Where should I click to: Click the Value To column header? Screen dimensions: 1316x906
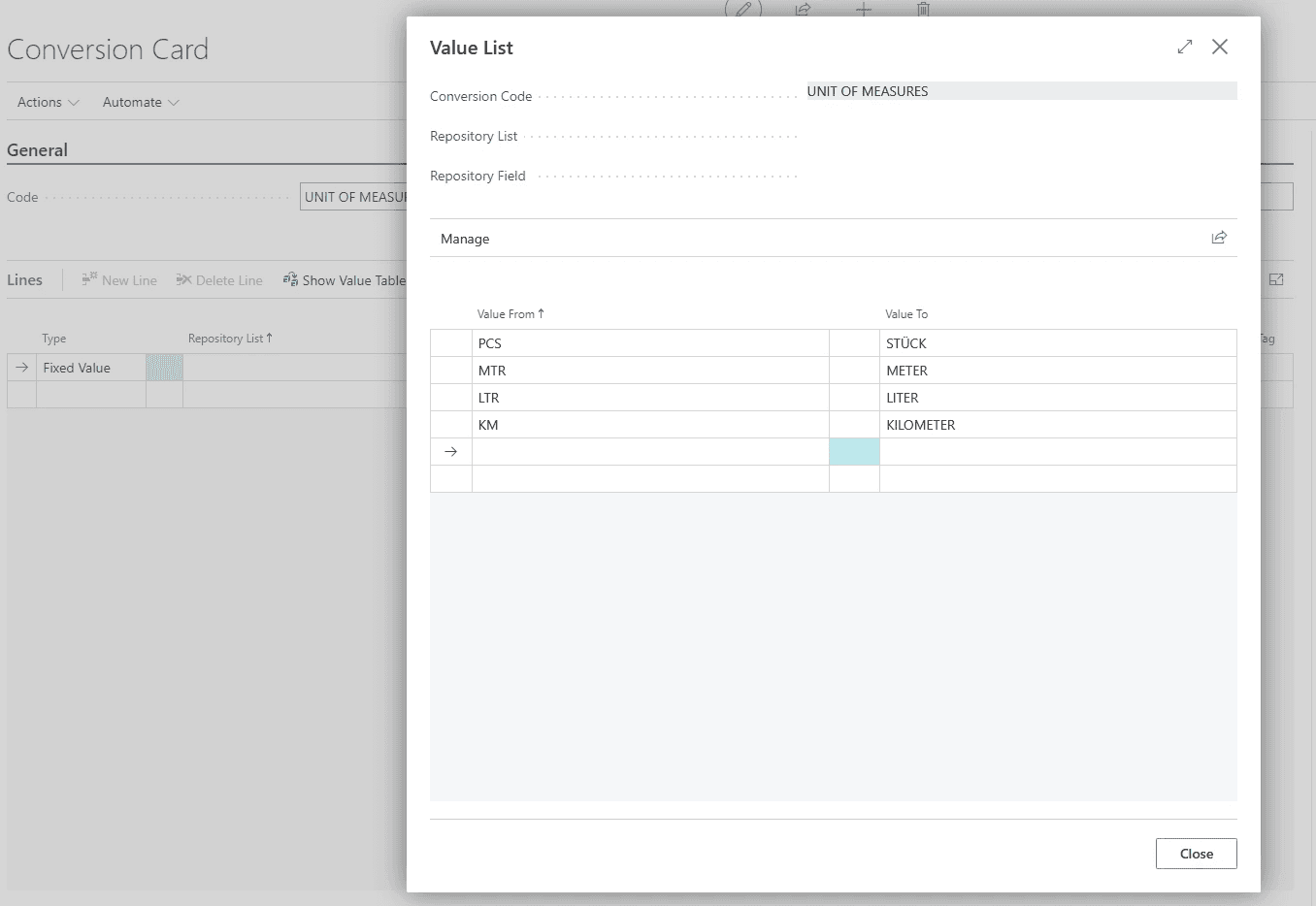tap(906, 314)
